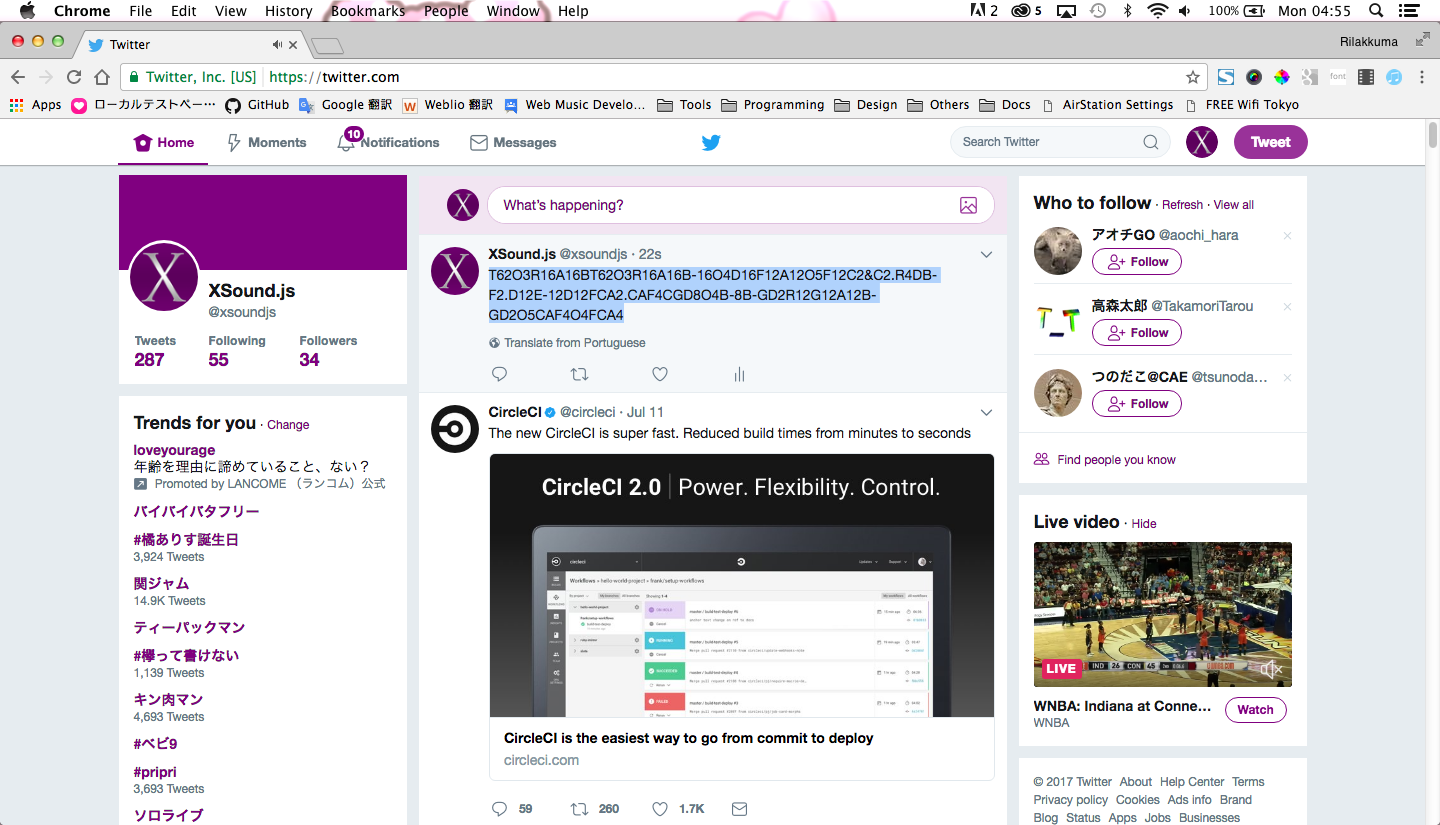The height and width of the screenshot is (825, 1440).
Task: Click Change next to Trends for you
Action: click(288, 425)
